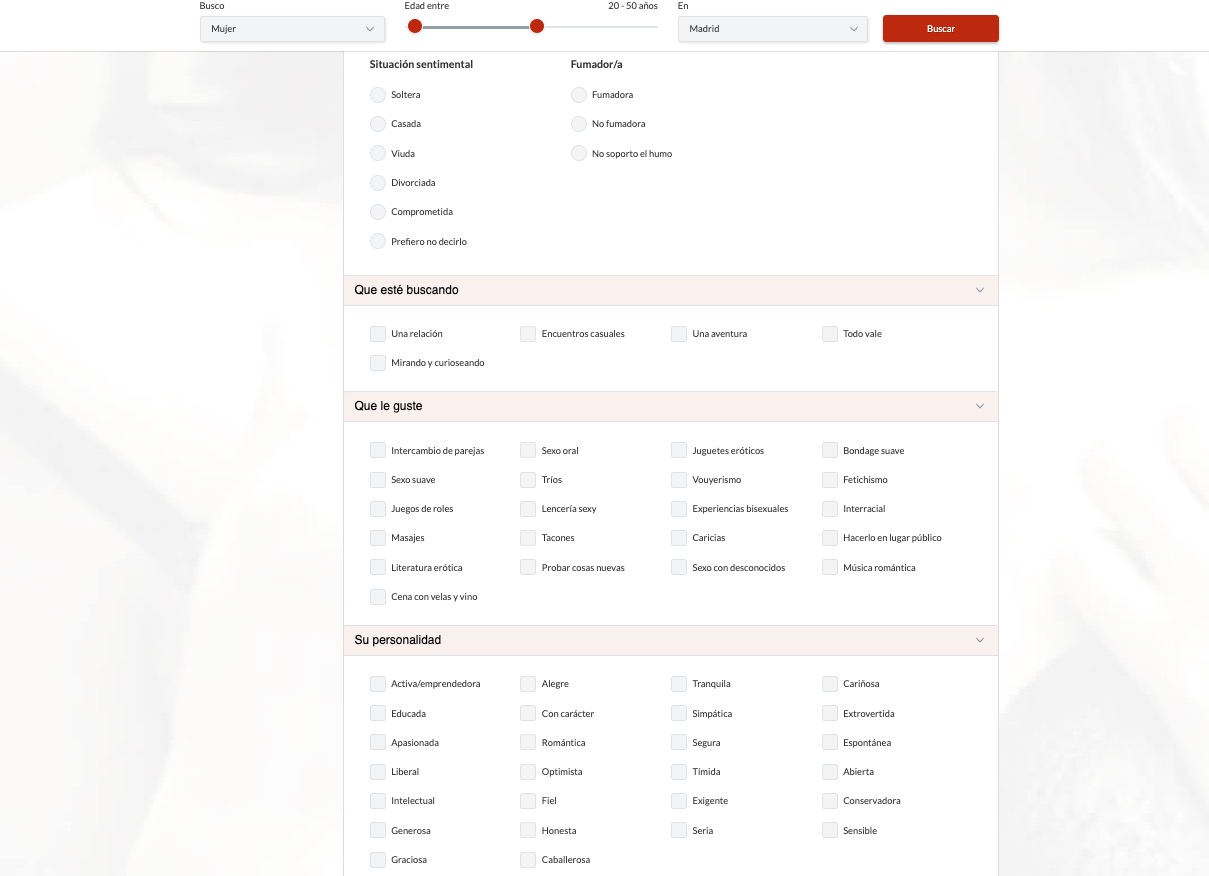Enable the Fetichismo checkbox
Image resolution: width=1209 pixels, height=876 pixels.
(x=830, y=480)
